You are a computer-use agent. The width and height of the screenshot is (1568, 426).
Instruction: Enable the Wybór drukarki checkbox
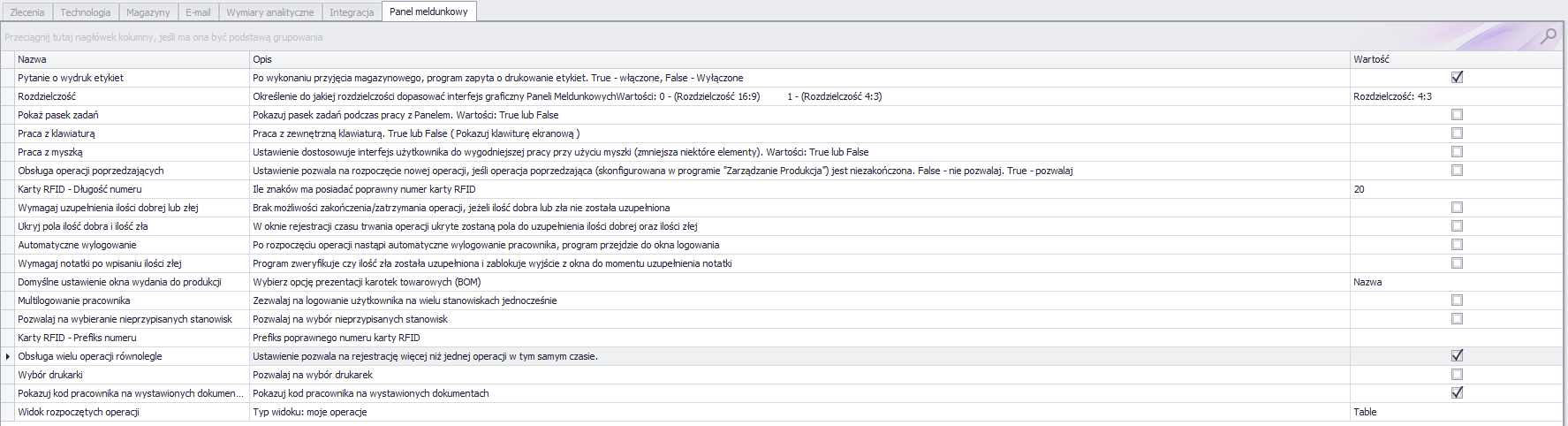tap(1457, 375)
